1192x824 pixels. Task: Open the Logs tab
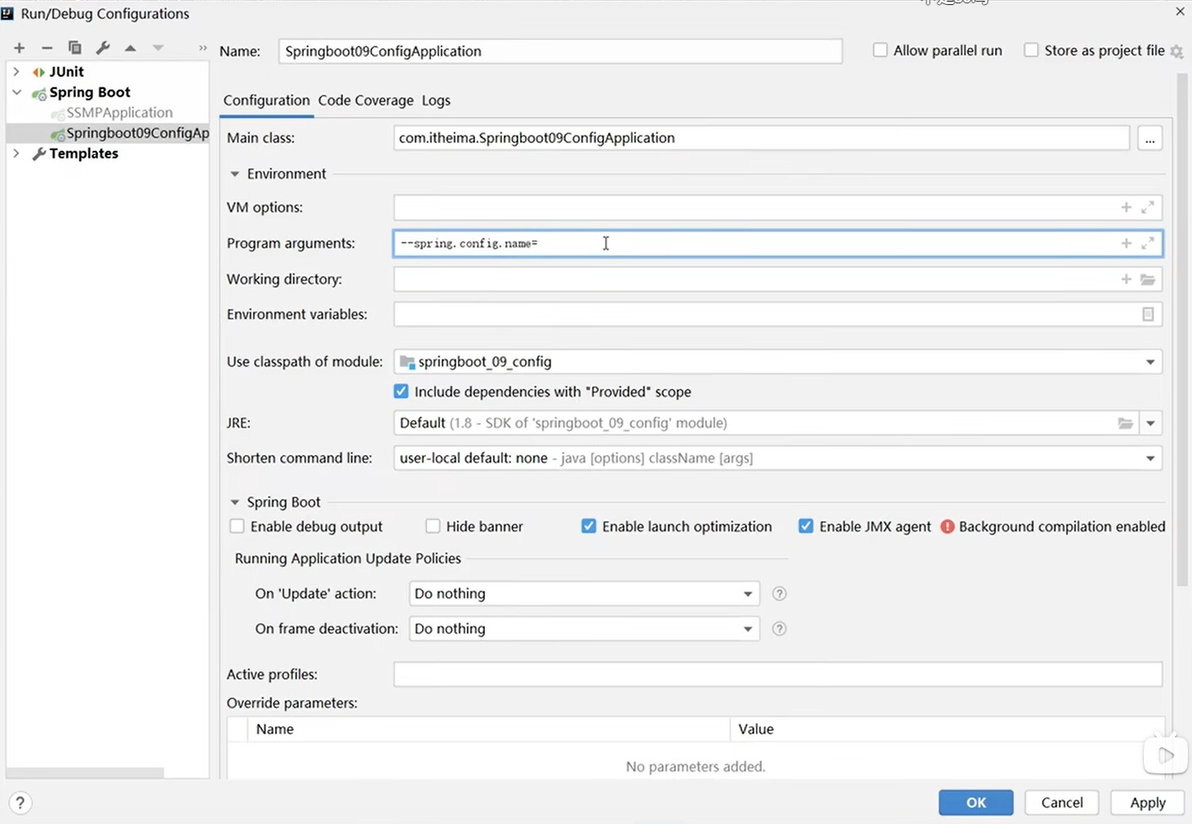(x=436, y=100)
